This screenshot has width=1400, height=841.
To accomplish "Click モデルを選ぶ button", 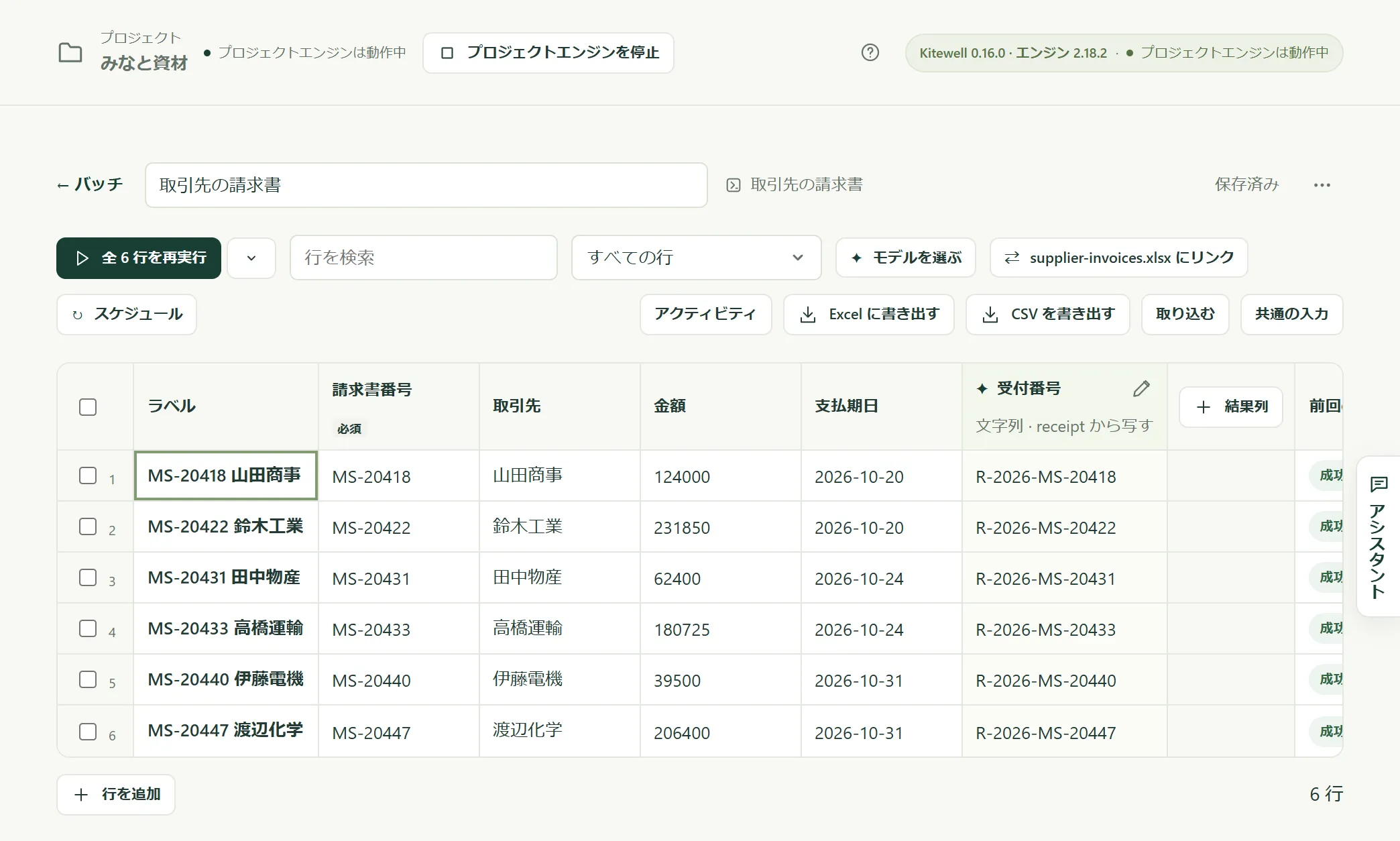I will [905, 258].
